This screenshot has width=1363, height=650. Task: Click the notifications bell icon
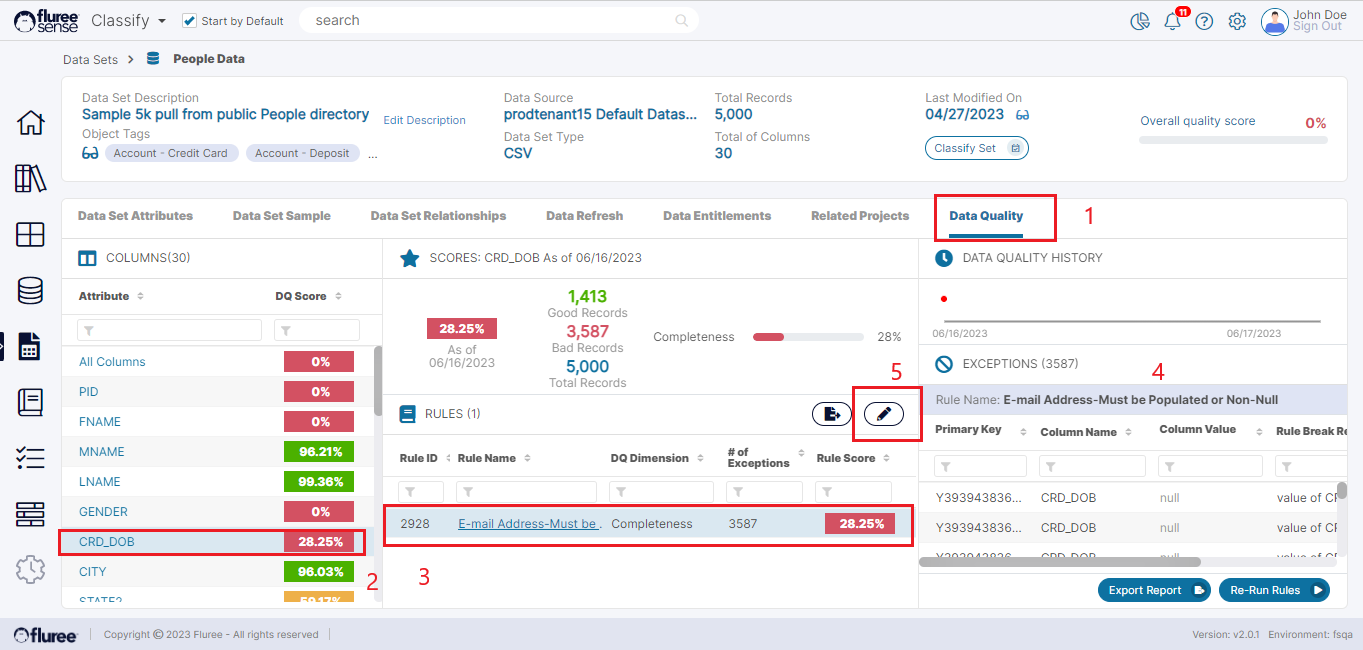1172,22
